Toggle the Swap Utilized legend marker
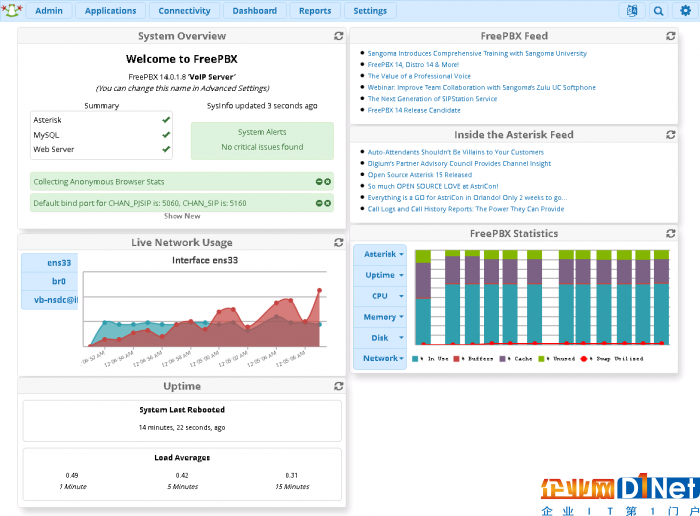The height and width of the screenshot is (516, 700). click(583, 359)
